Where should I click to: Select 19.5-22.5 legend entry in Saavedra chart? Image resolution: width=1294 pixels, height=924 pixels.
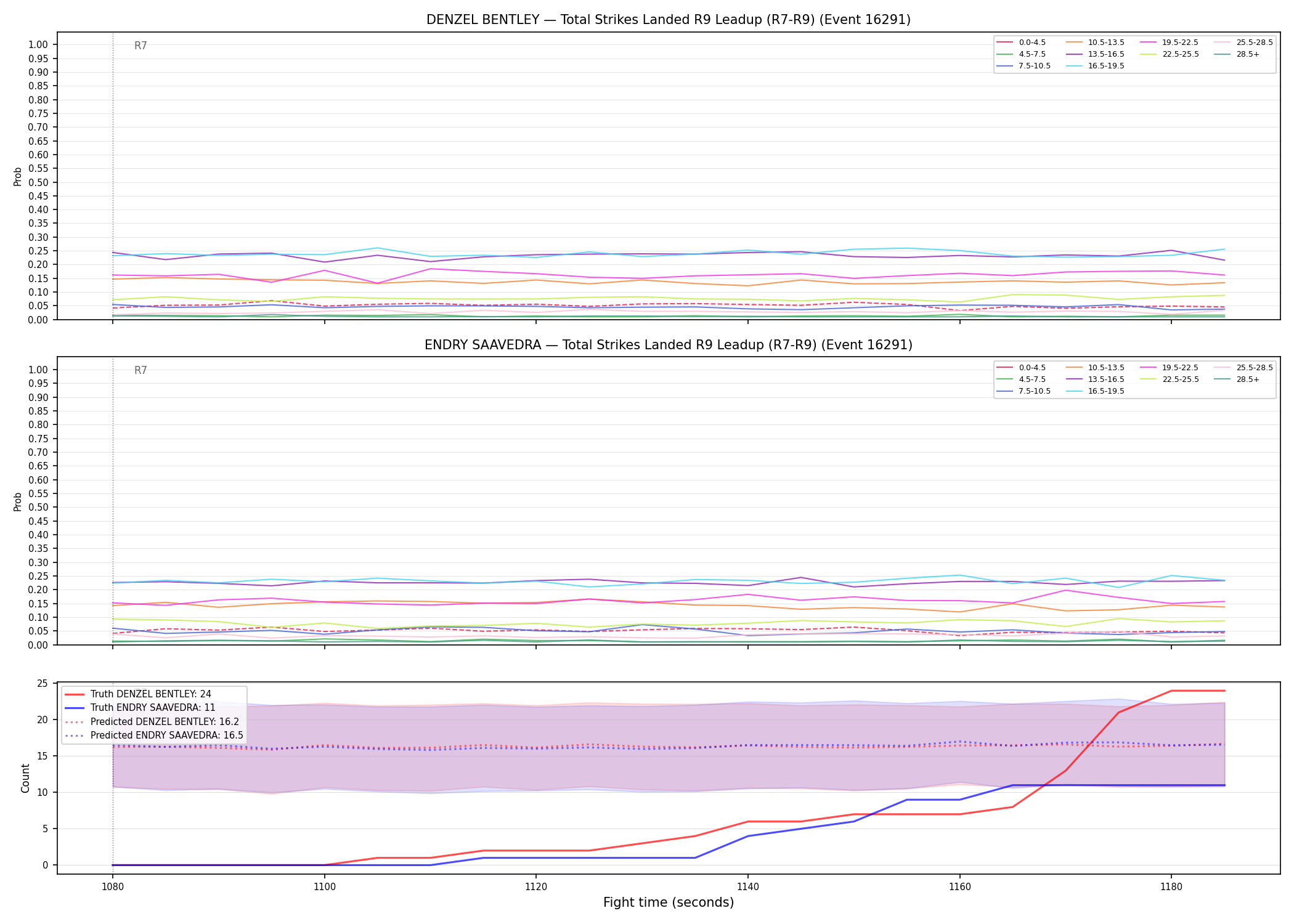[1170, 368]
